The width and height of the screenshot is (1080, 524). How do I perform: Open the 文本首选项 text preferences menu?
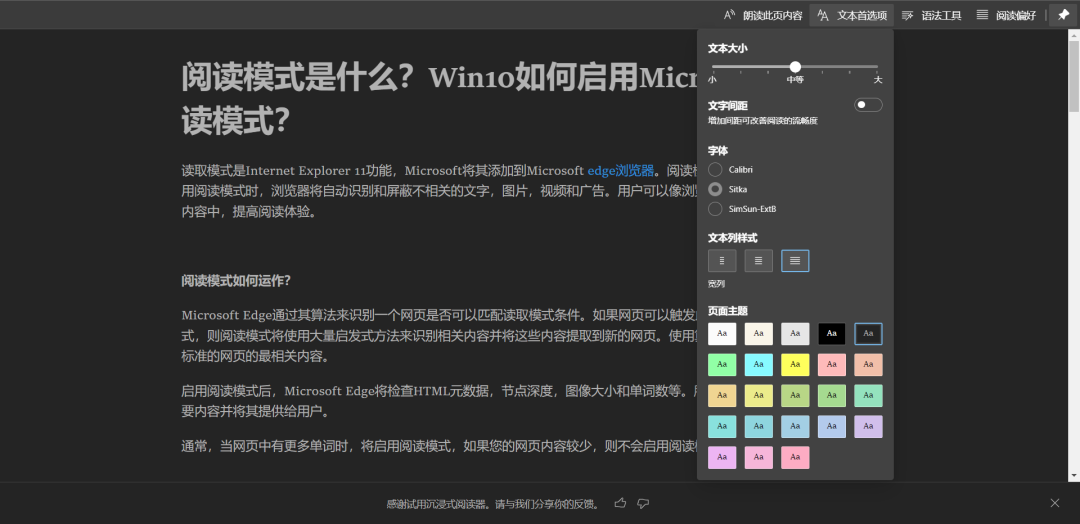[851, 15]
